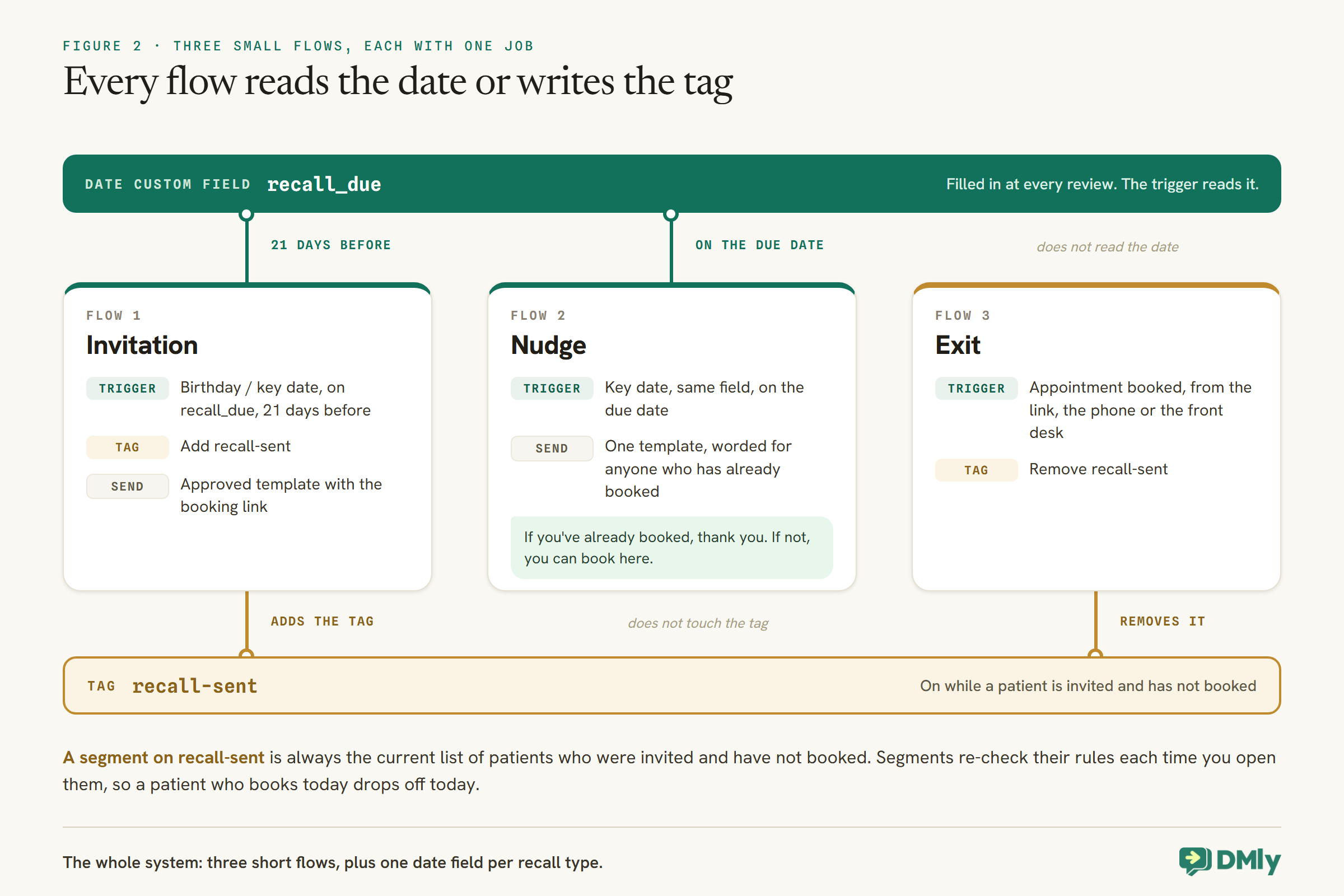This screenshot has height=896, width=1344.
Task: Click the TRIGGER badge in Nudge card
Action: [x=552, y=389]
